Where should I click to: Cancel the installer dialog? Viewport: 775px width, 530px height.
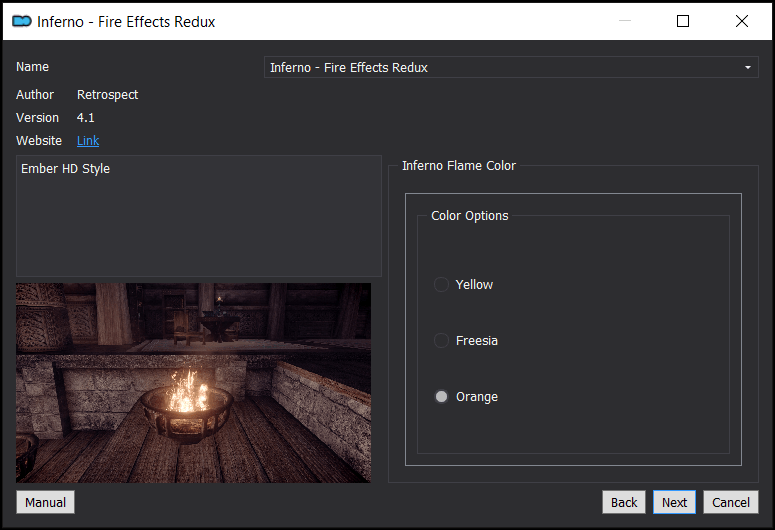(x=731, y=502)
